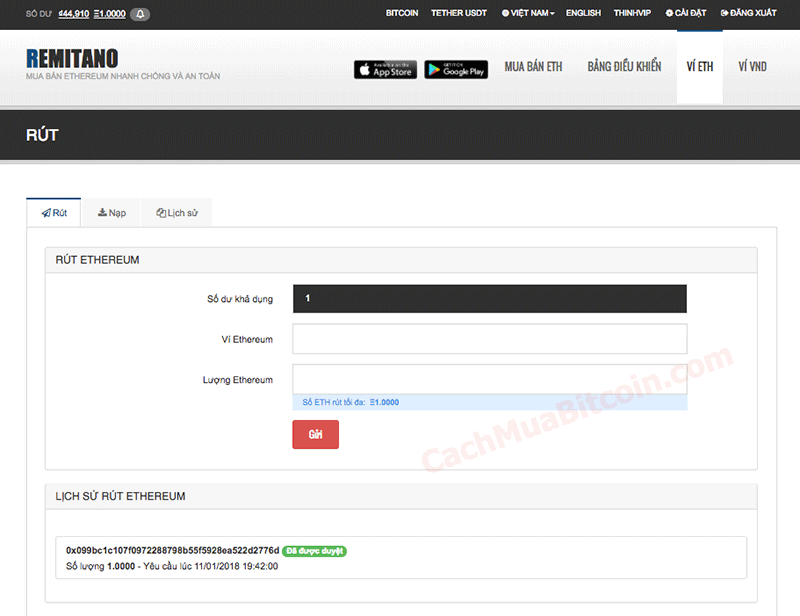Expand the Việt Nam country dropdown
Screen dimensions: 800x616
[x=528, y=13]
